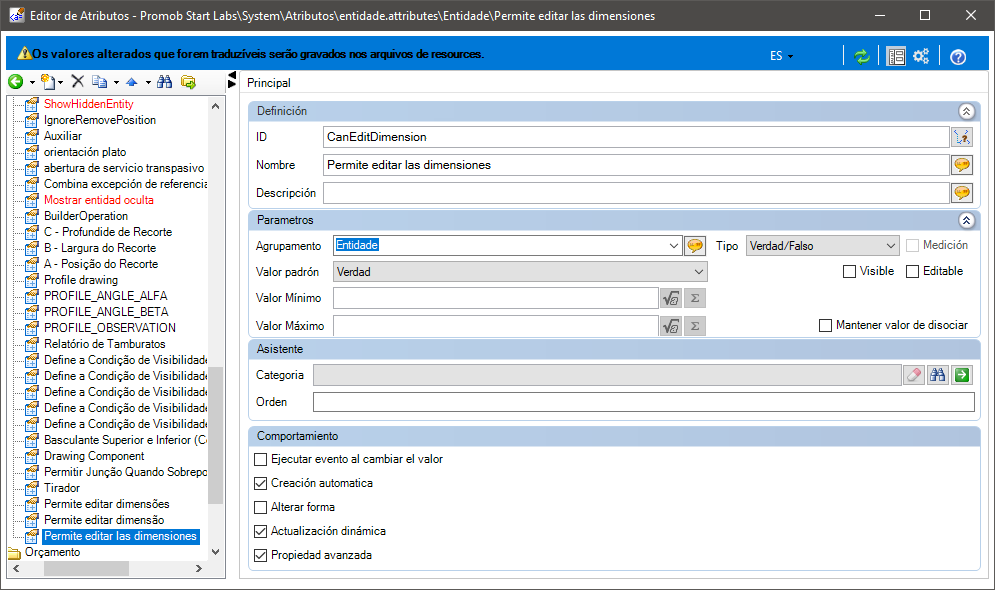The image size is (995, 590).
Task: Click tree scroll down arrow
Action: click(x=216, y=552)
